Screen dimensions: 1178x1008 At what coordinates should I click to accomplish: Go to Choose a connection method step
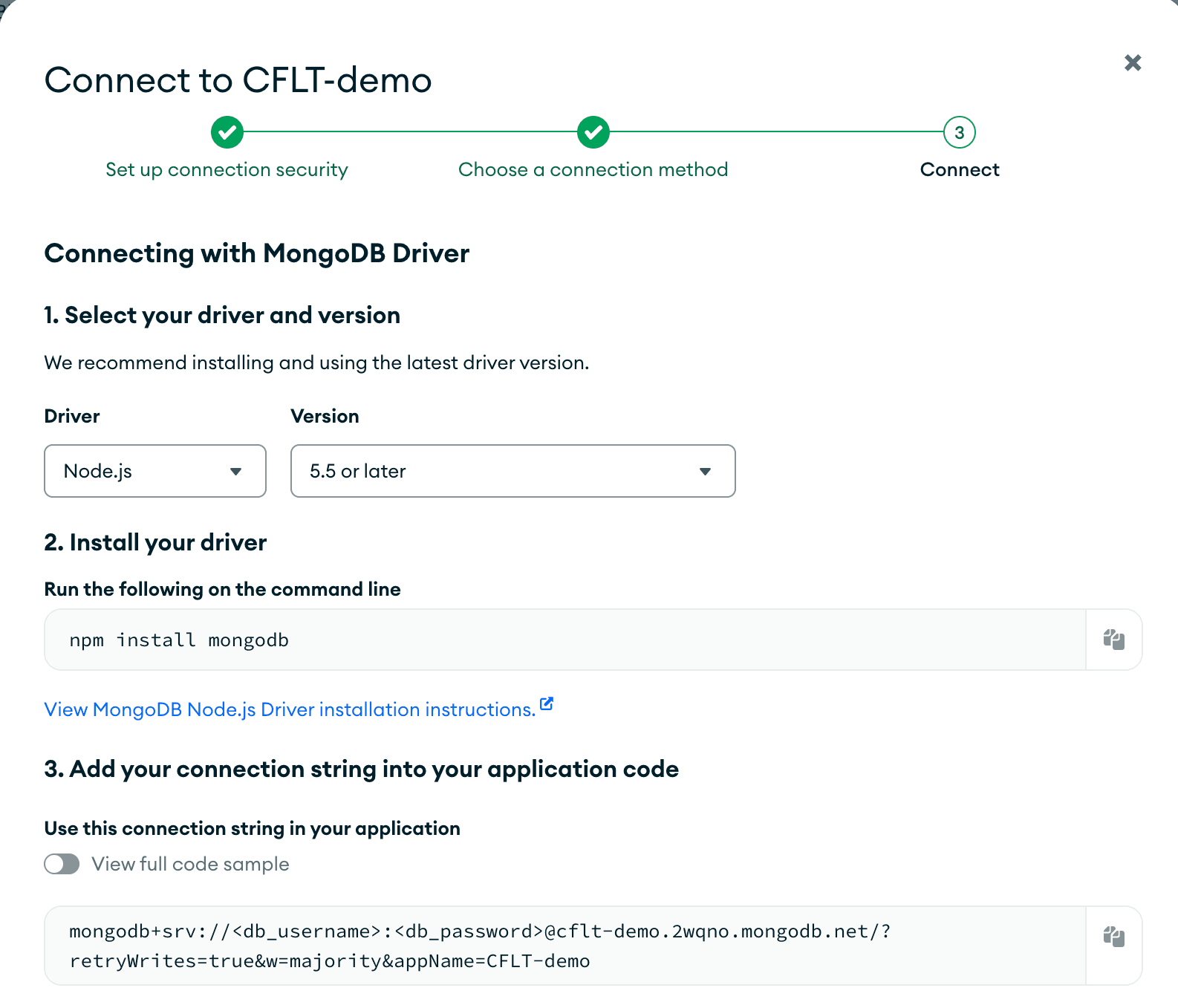[x=593, y=170]
